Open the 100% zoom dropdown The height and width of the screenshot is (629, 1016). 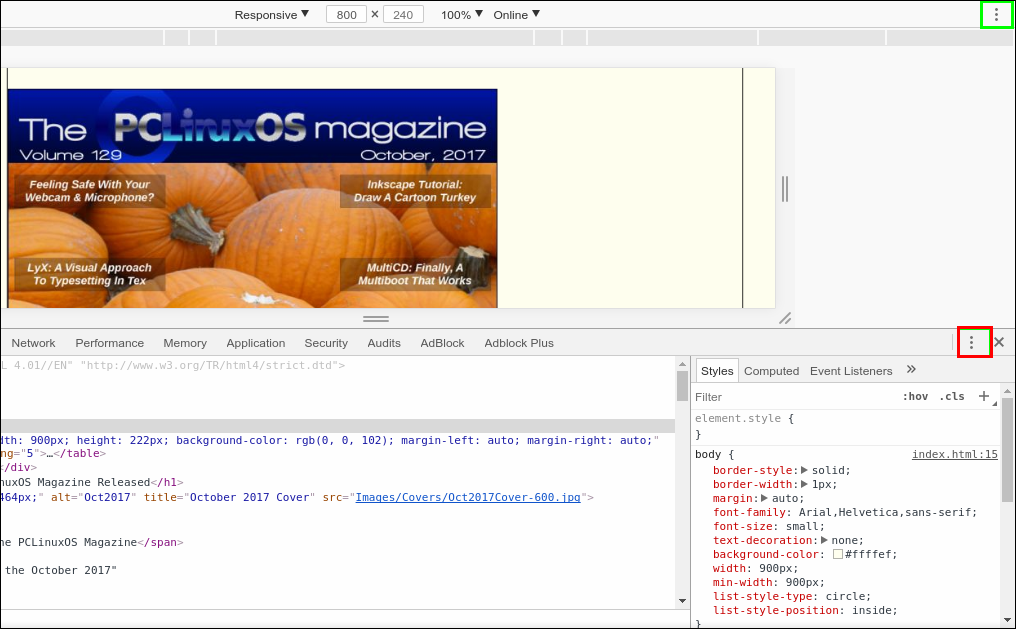point(461,14)
